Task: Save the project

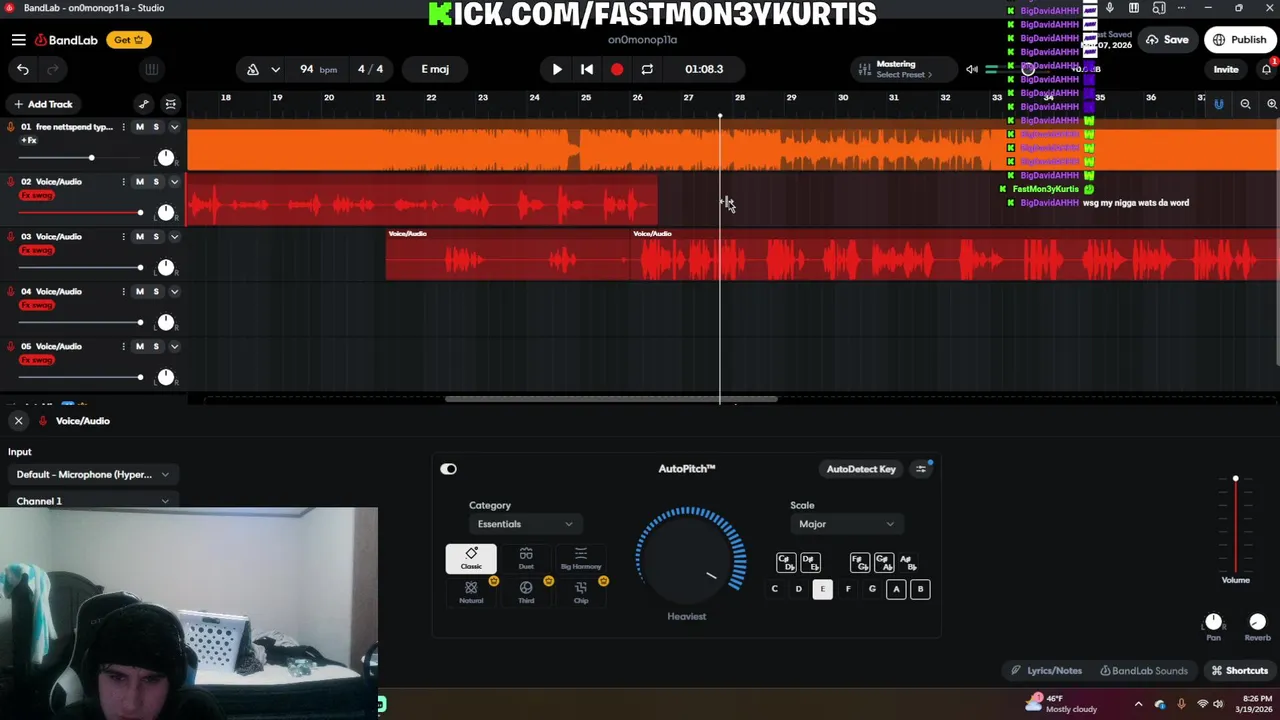Action: pyautogui.click(x=1167, y=40)
